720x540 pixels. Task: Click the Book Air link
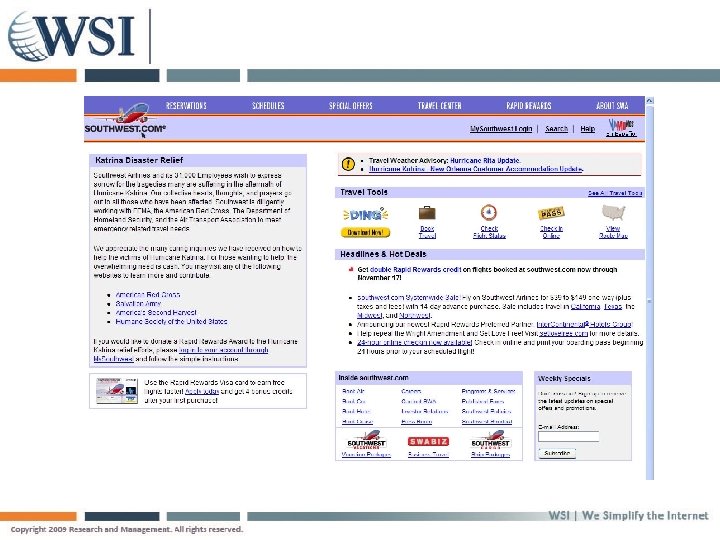pos(353,391)
